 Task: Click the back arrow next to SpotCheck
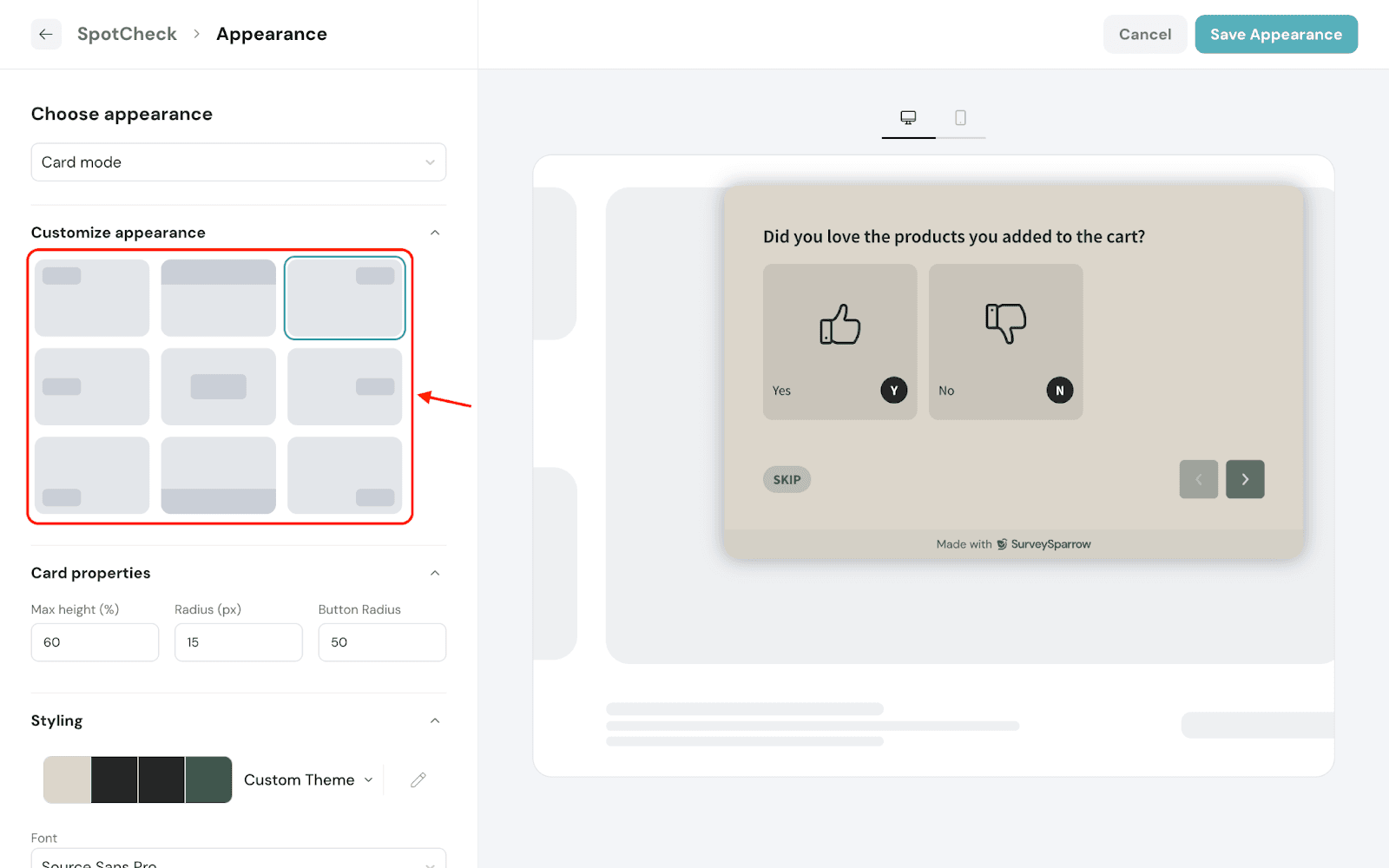click(46, 34)
